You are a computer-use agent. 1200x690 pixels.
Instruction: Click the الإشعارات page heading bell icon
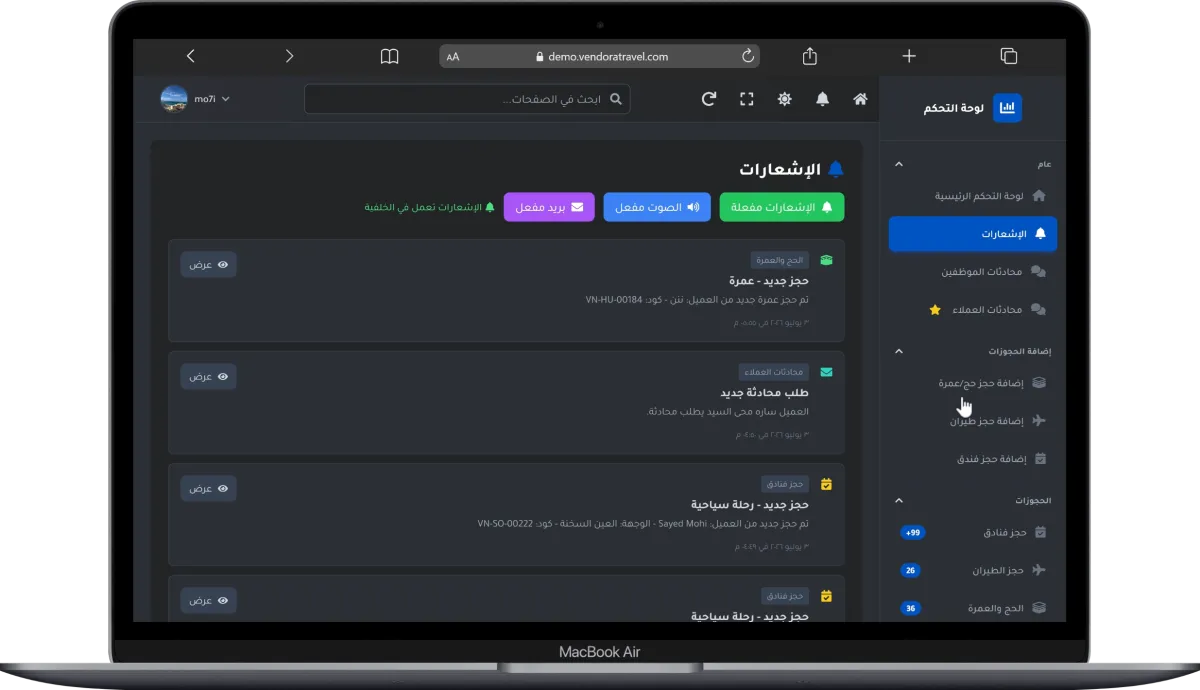pos(836,168)
